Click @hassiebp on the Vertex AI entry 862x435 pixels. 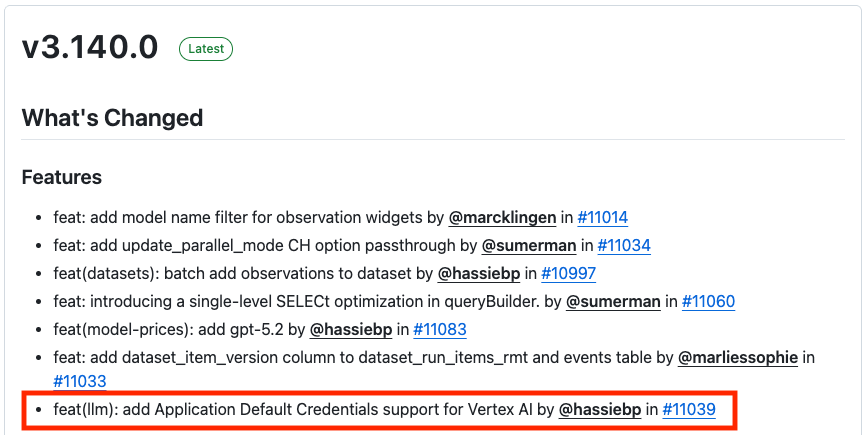(x=600, y=409)
